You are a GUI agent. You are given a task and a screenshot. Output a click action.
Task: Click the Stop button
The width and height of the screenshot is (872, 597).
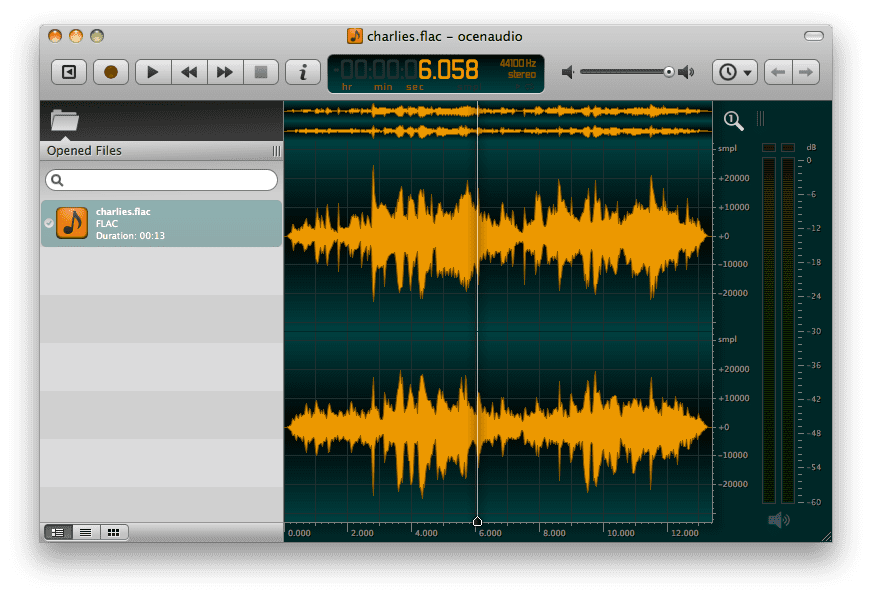point(259,71)
